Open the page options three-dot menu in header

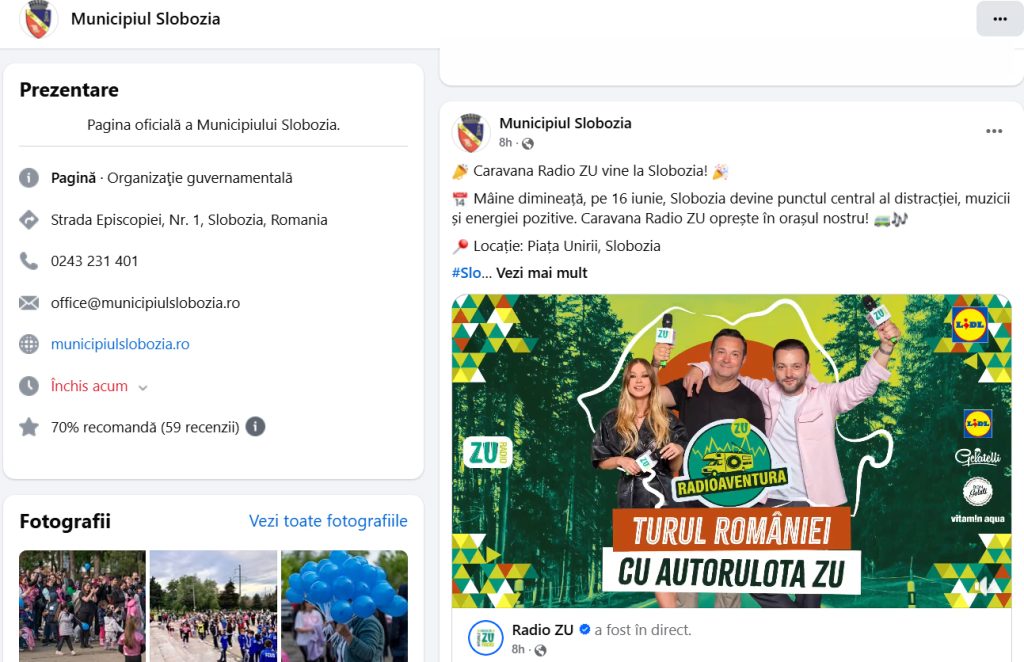pyautogui.click(x=1000, y=19)
